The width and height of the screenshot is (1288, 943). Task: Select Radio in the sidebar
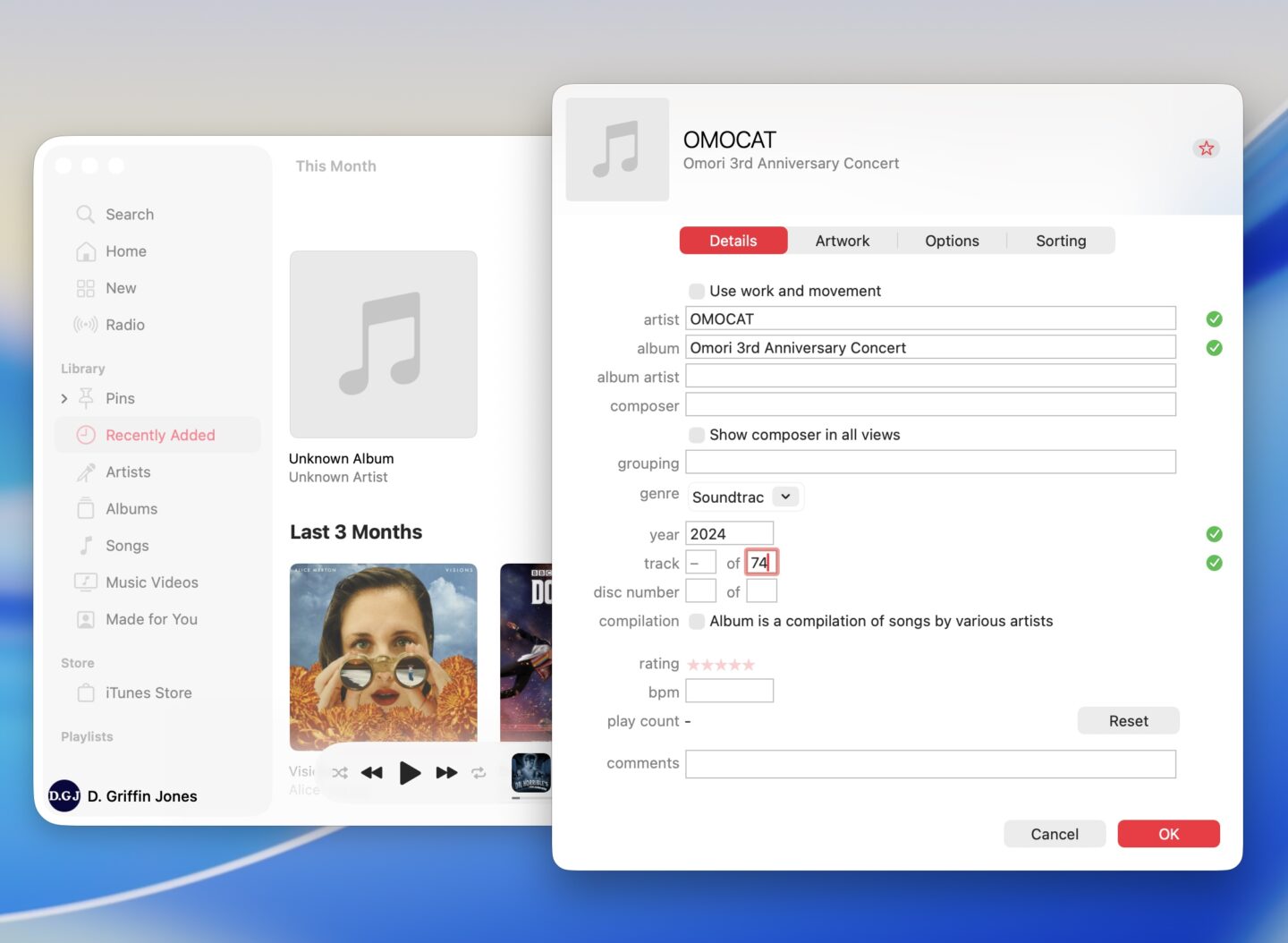pyautogui.click(x=125, y=324)
